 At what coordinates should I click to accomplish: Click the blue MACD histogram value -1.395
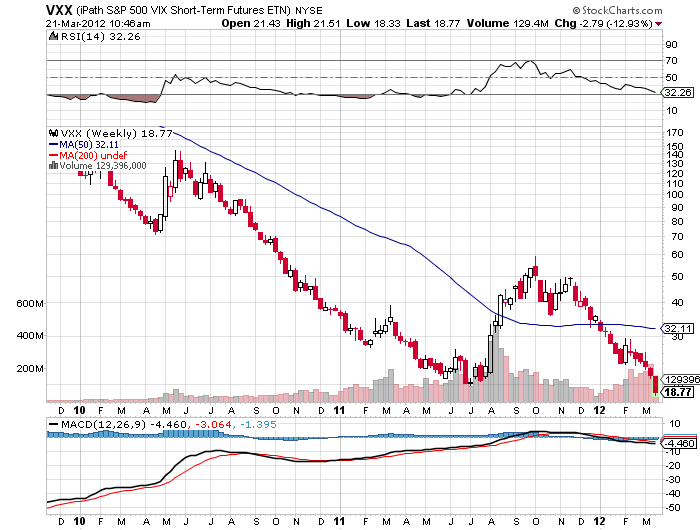coord(258,424)
